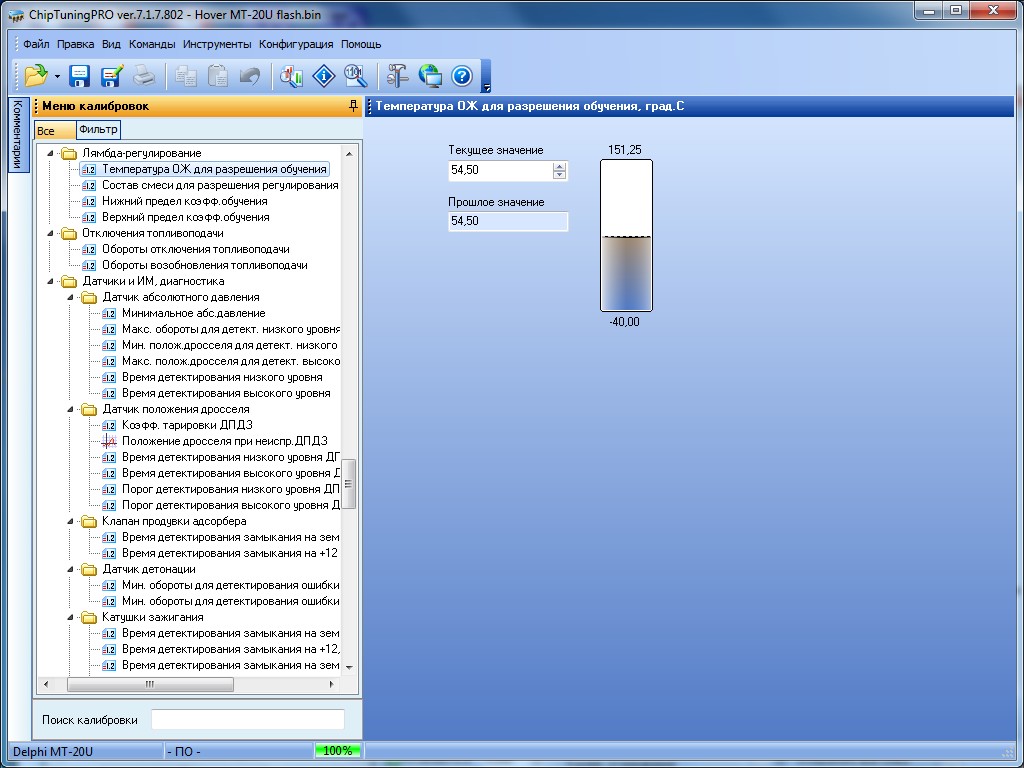The height and width of the screenshot is (768, 1024).
Task: Open the Инструменты menu
Action: point(217,44)
